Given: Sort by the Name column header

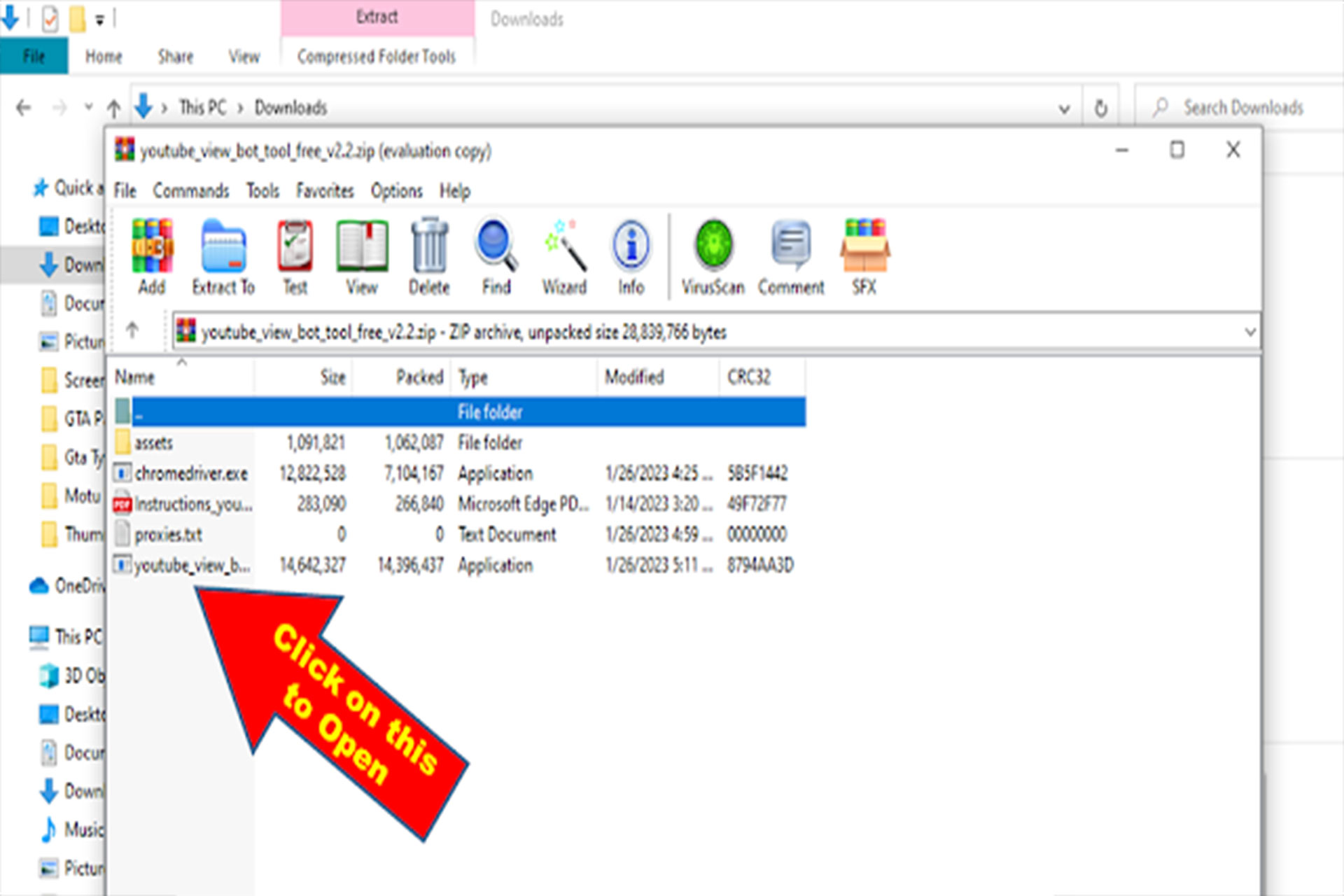Looking at the screenshot, I should click(x=182, y=377).
